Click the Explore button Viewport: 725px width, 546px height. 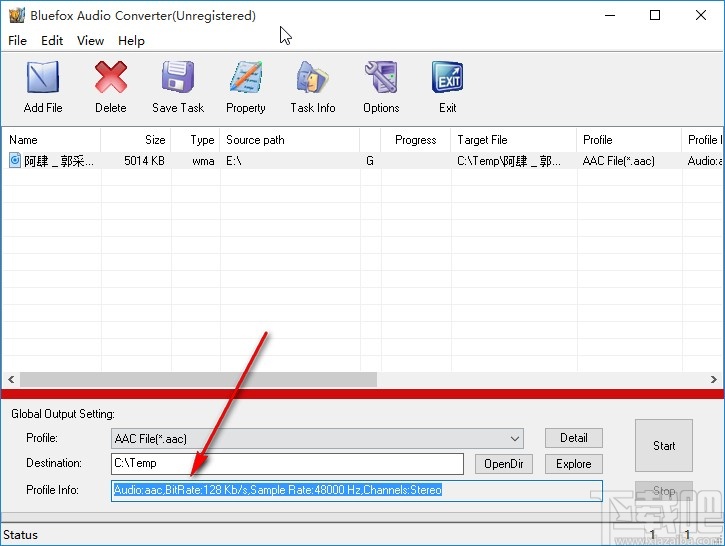coord(574,464)
